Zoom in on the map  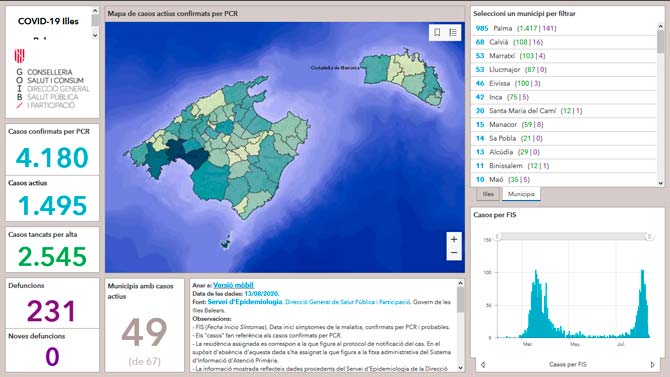point(454,239)
